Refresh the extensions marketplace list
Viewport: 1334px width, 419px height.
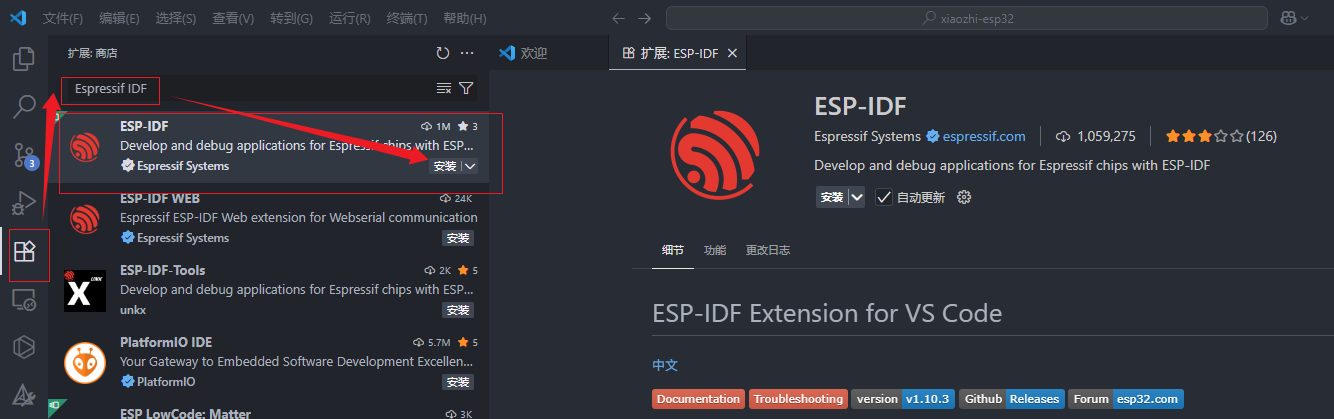click(443, 53)
